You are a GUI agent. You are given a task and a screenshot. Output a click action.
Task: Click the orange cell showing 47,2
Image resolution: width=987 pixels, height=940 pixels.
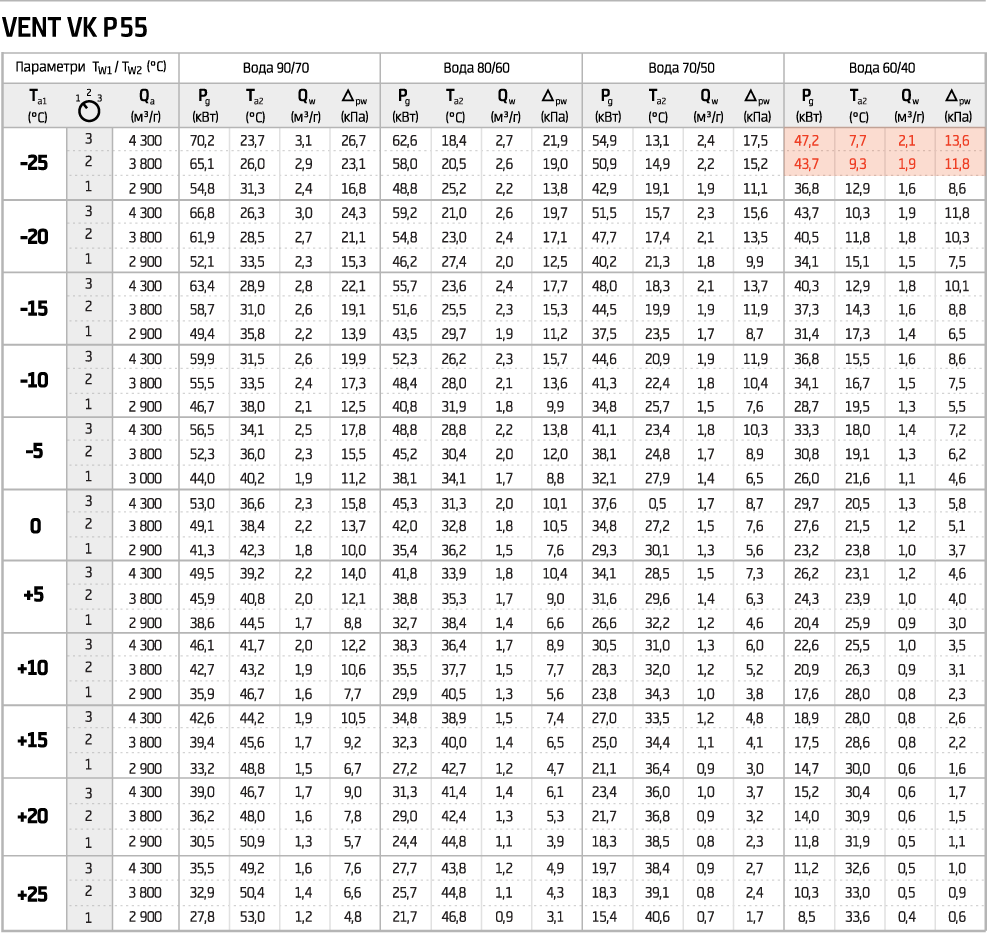tap(808, 141)
